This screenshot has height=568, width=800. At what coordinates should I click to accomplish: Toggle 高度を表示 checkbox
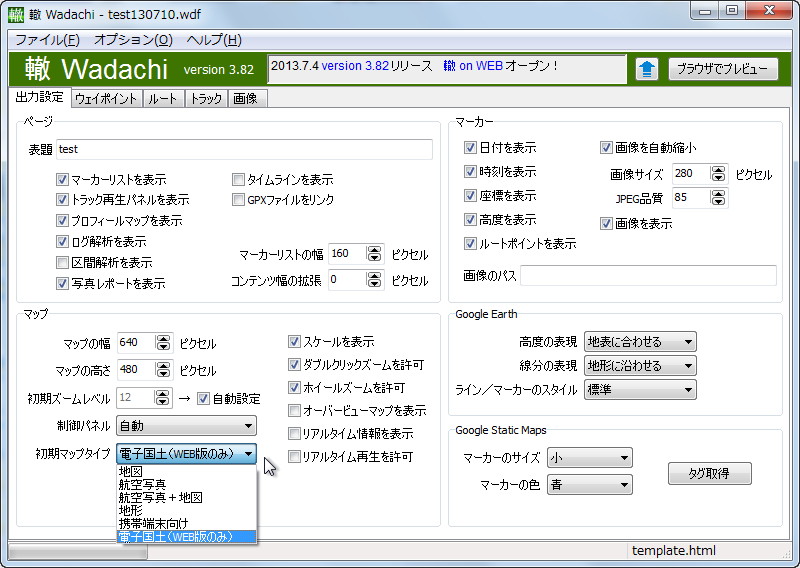(470, 219)
